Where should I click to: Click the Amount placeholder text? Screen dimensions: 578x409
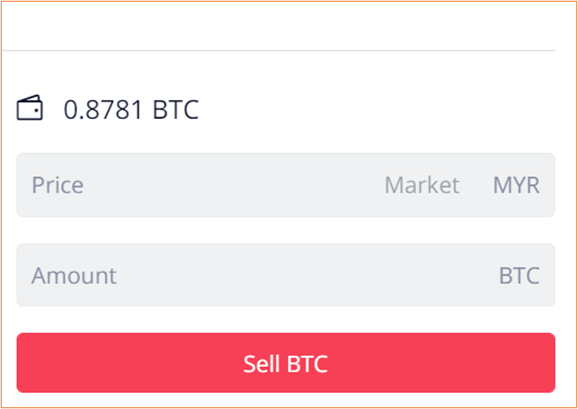tap(74, 275)
